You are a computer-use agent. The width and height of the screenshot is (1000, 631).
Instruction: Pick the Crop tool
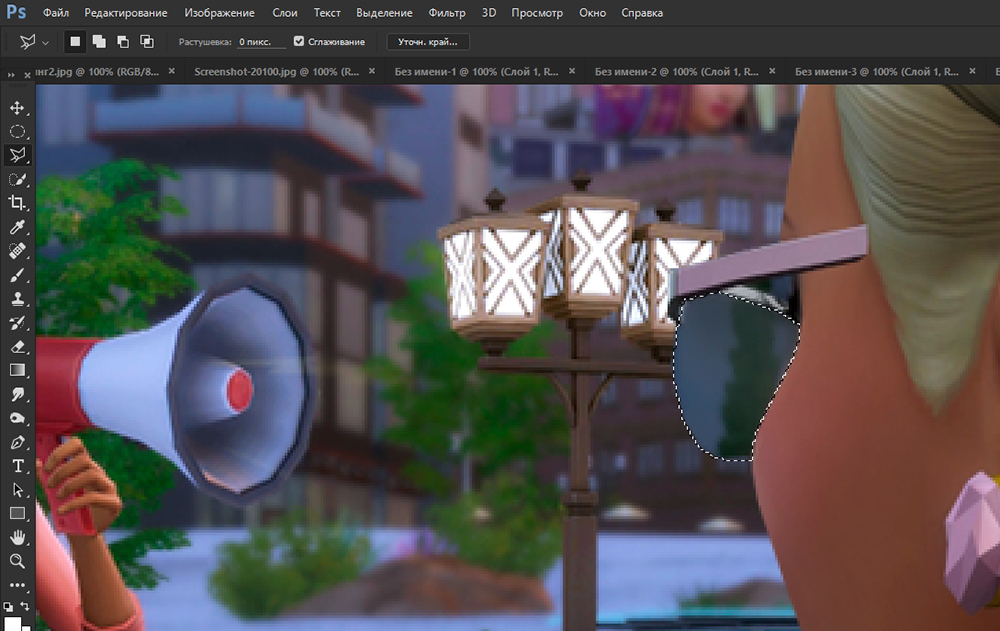(x=18, y=203)
